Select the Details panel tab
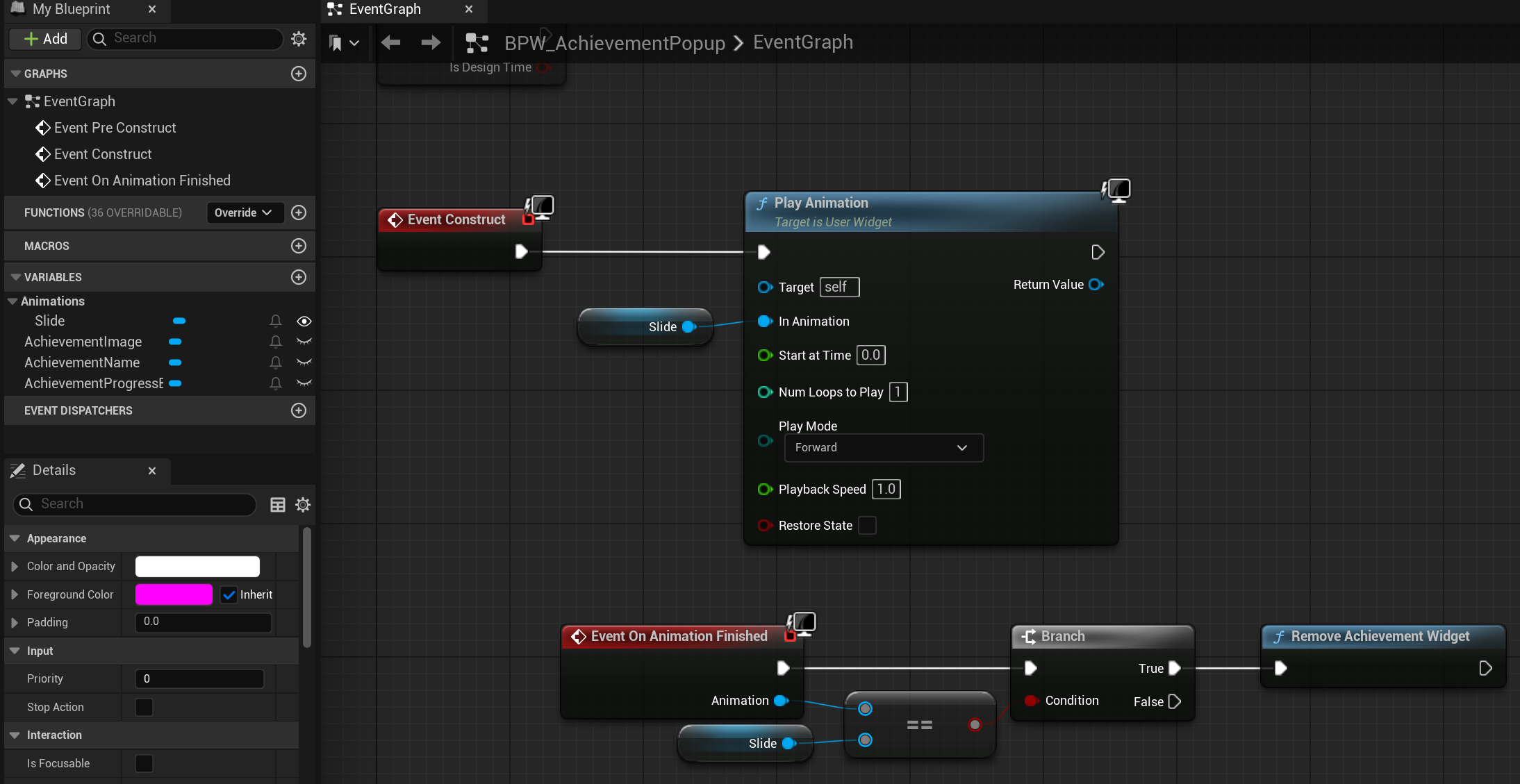1520x784 pixels. click(54, 471)
